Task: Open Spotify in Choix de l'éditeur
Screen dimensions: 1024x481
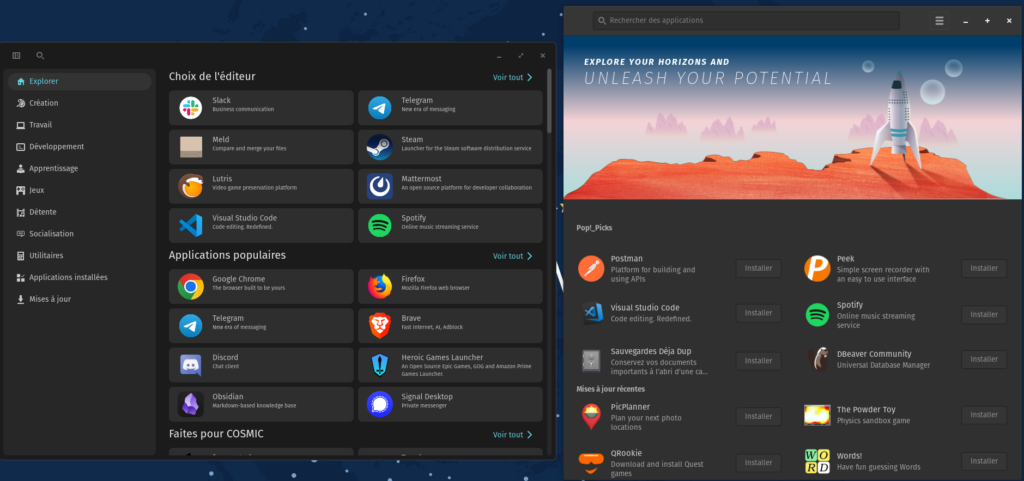Action: (x=450, y=225)
